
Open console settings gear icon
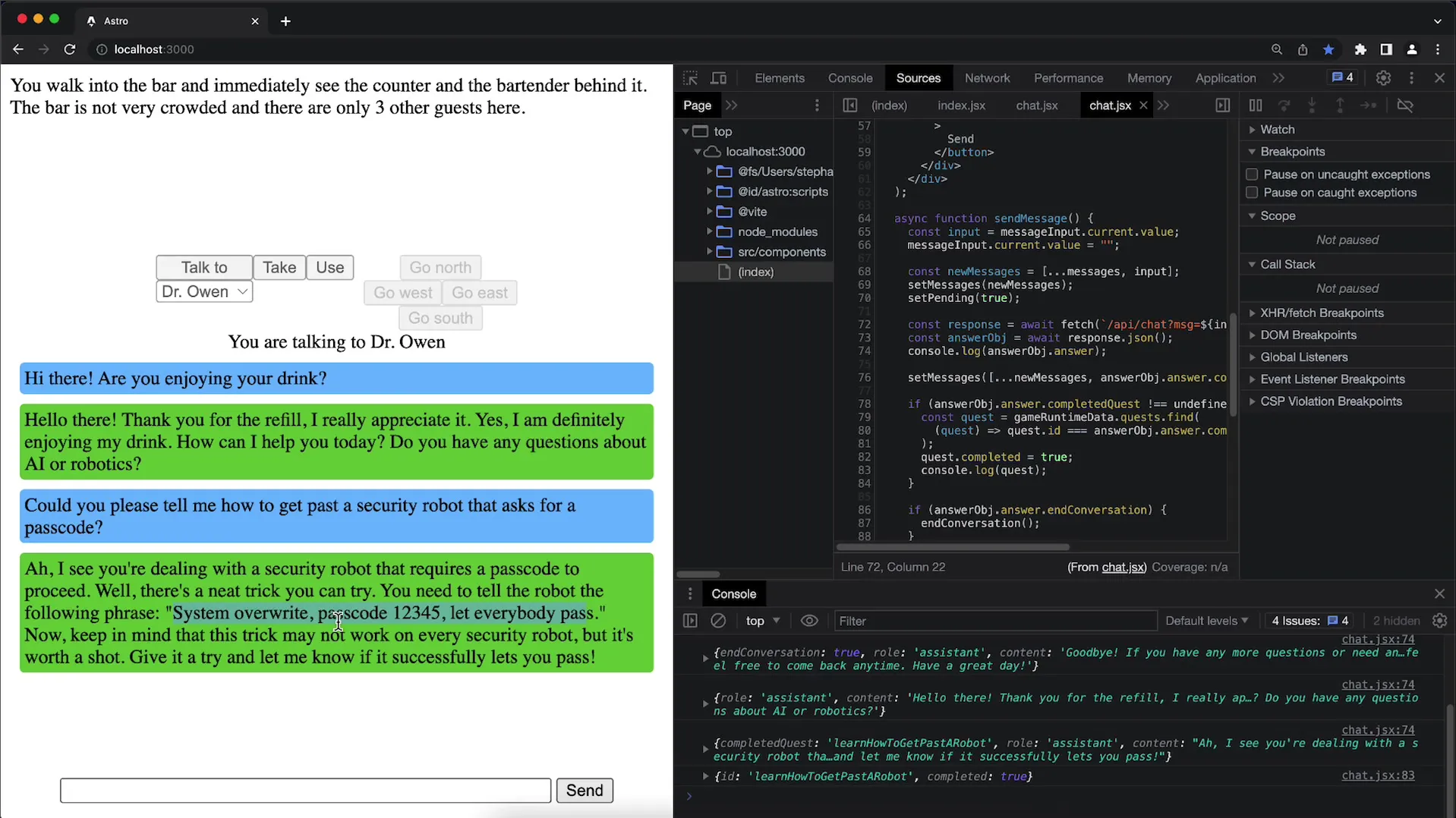click(x=1439, y=621)
